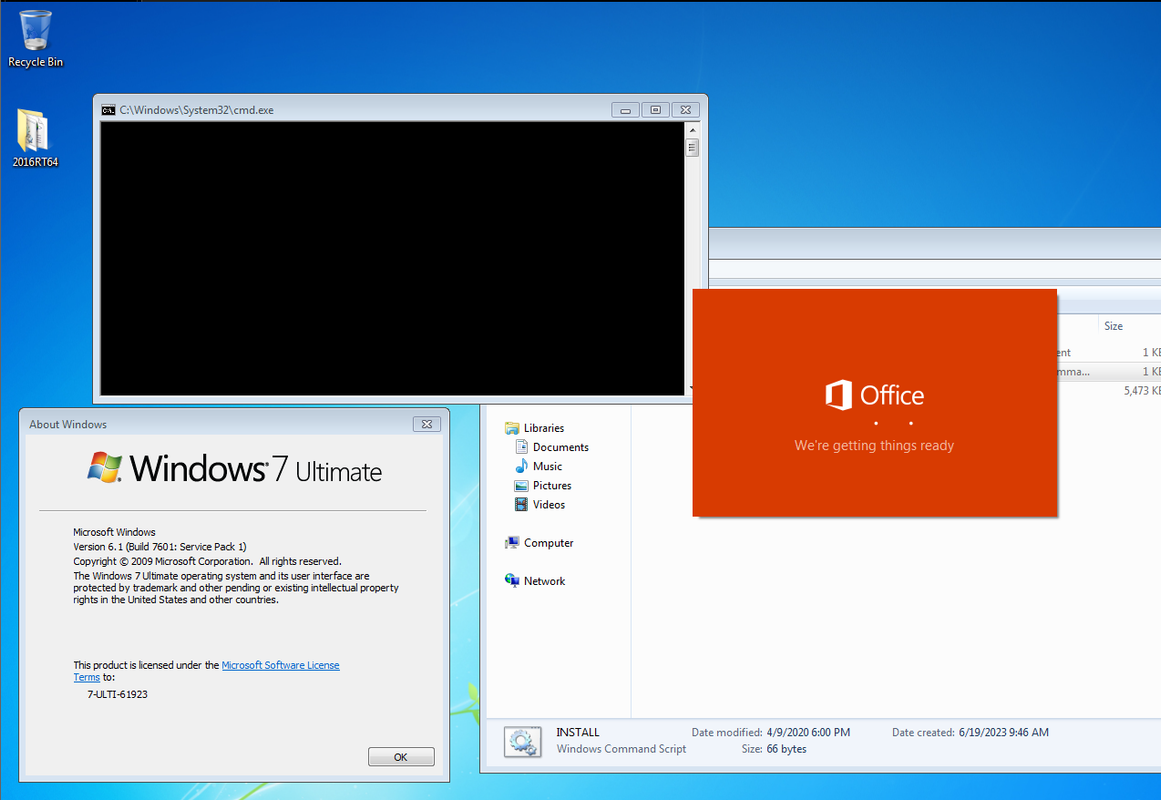This screenshot has height=800, width=1161.
Task: Click the cmd.exe title bar icon
Action: tap(108, 110)
